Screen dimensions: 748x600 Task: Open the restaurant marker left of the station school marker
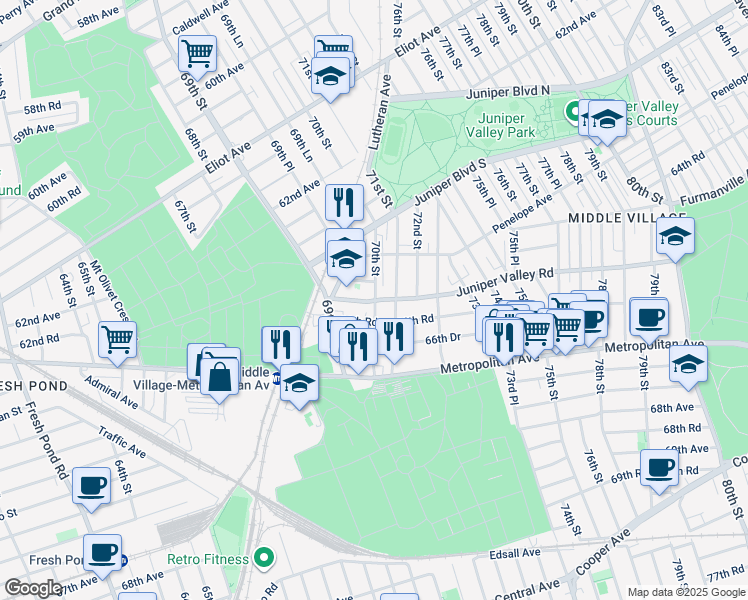click(x=281, y=344)
